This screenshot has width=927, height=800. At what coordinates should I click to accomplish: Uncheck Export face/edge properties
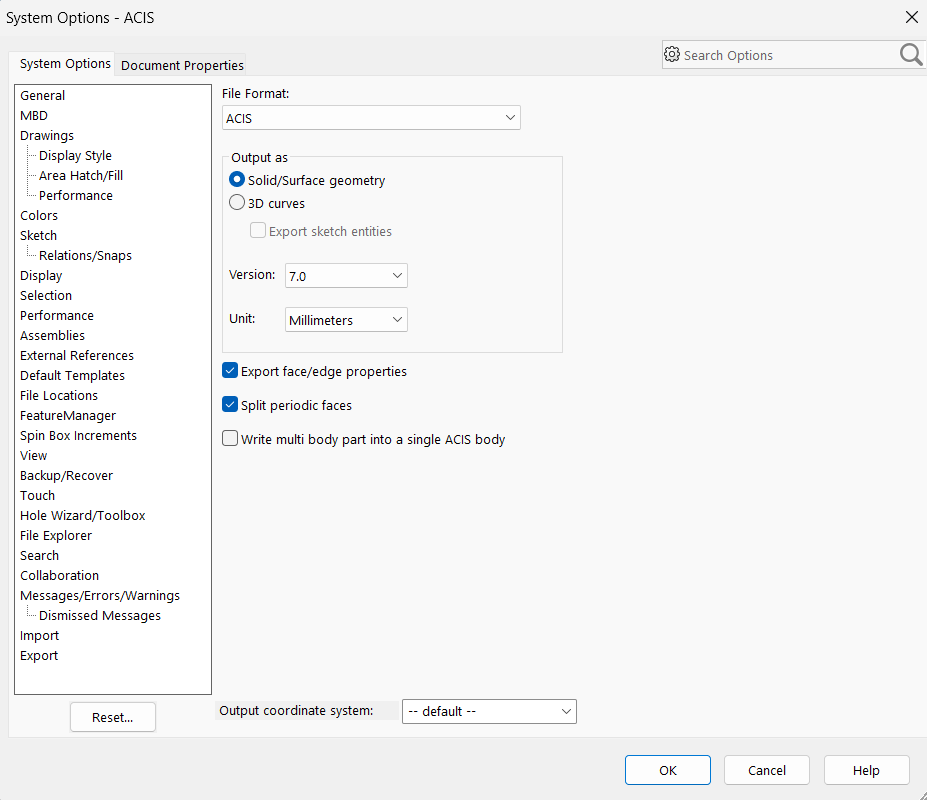(230, 371)
